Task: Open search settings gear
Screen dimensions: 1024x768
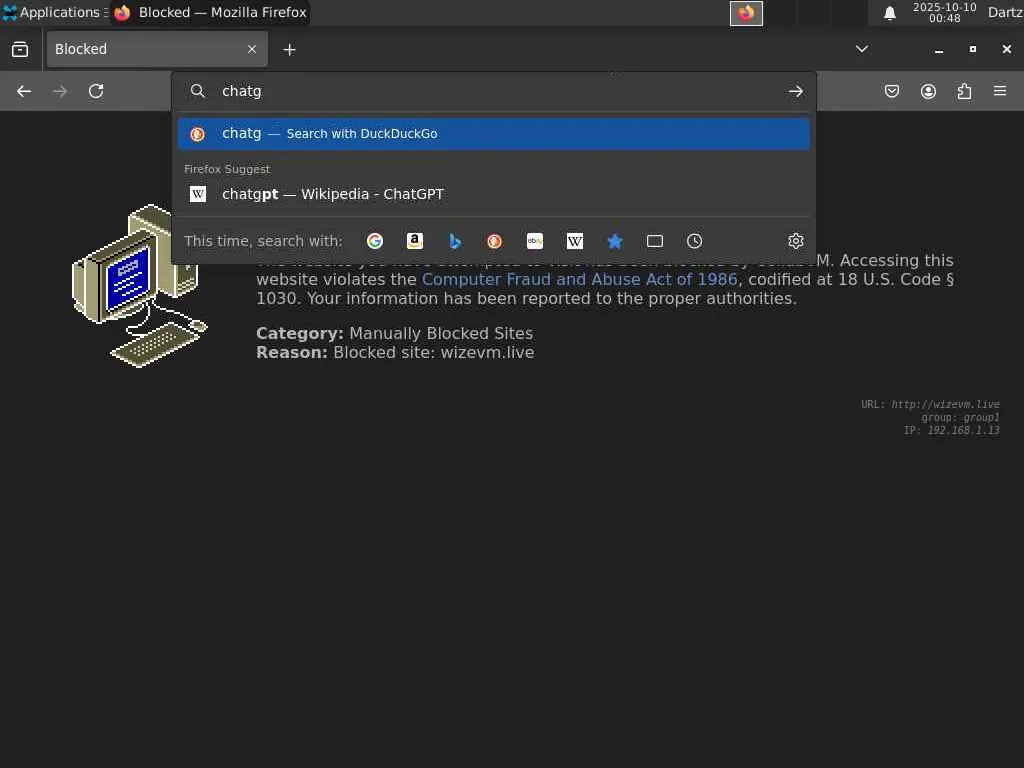Action: coord(795,241)
